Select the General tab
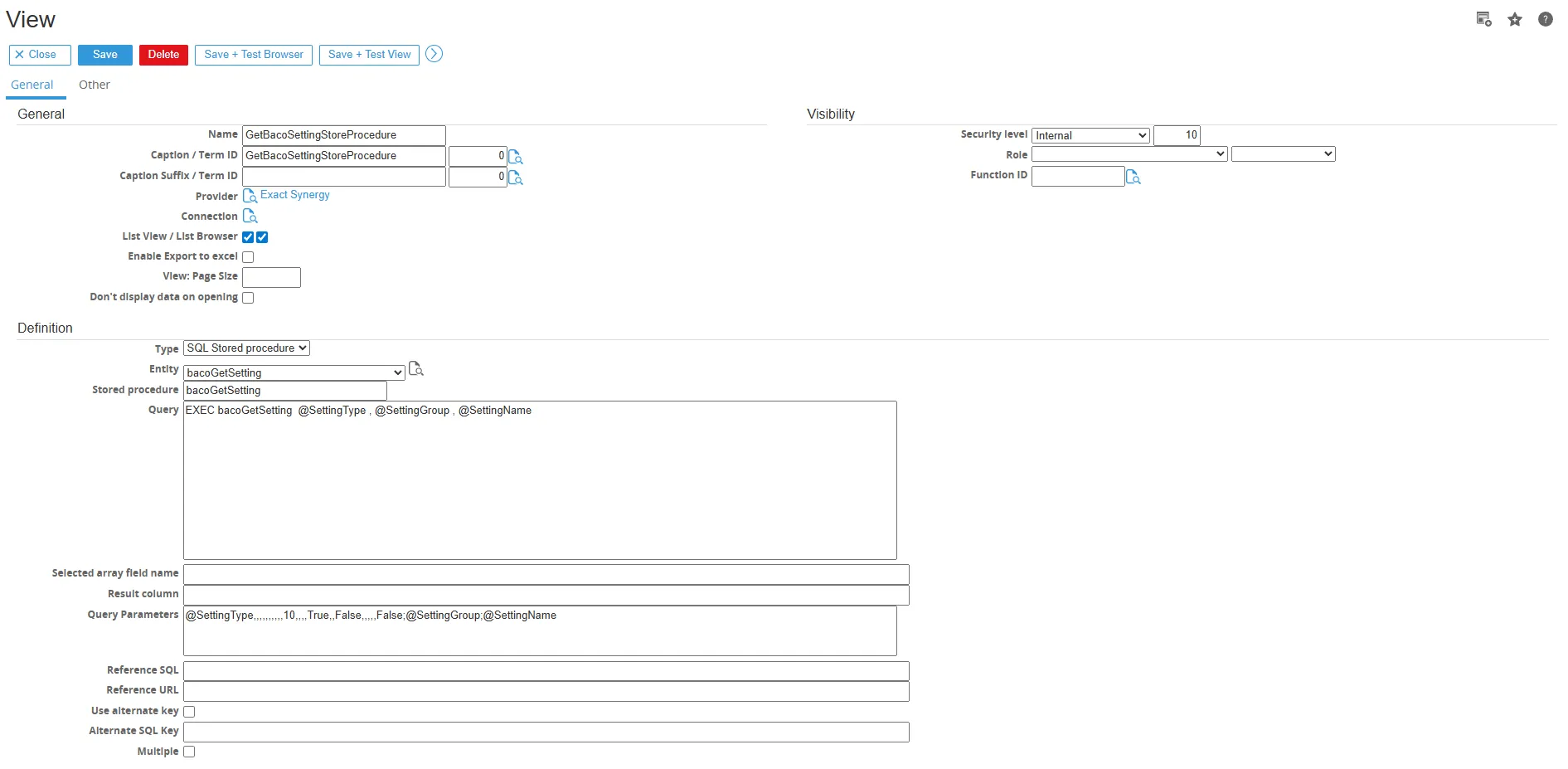Image resolution: width=1568 pixels, height=769 pixels. coord(32,85)
